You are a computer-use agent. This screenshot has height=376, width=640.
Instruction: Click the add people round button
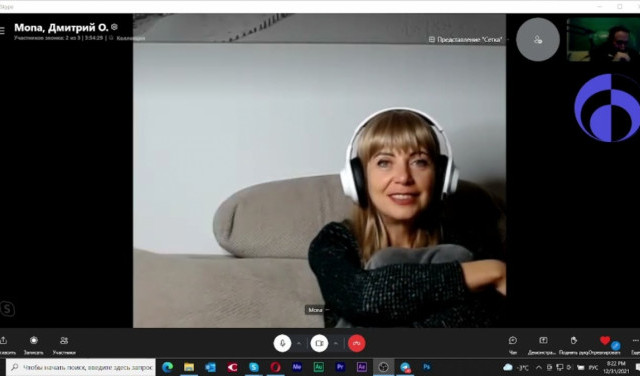click(x=538, y=40)
